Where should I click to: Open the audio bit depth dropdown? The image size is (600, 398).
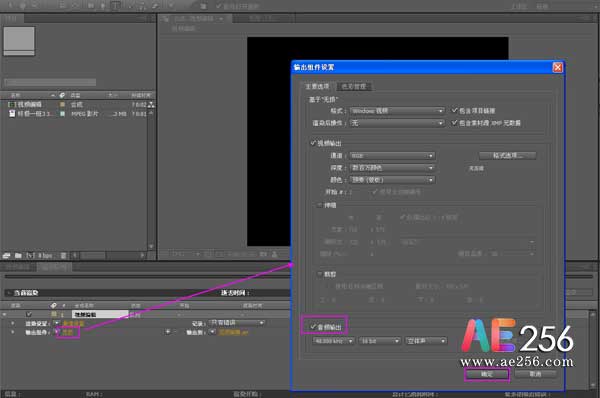[380, 341]
